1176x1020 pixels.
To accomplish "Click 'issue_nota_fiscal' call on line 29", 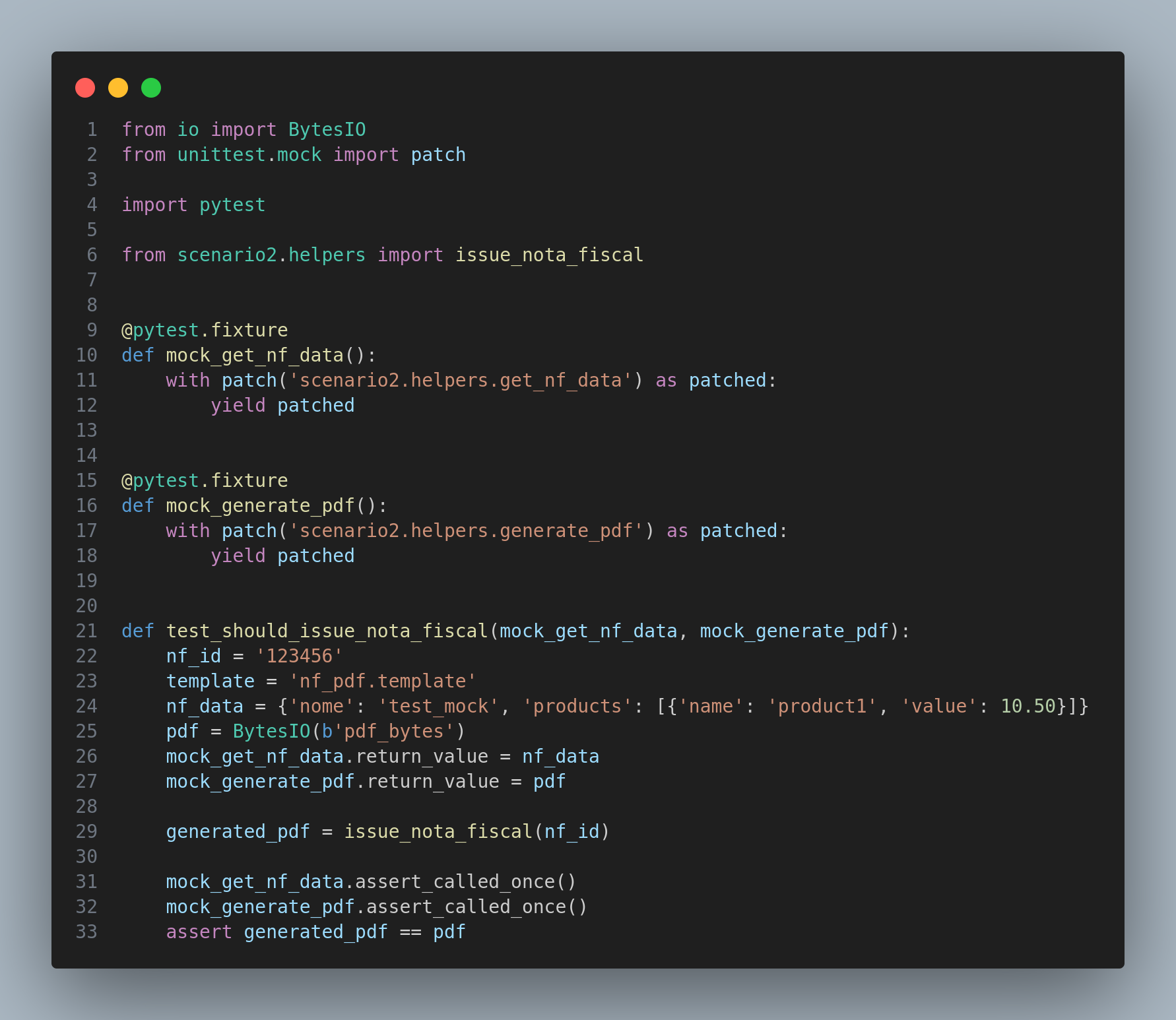I will [438, 831].
